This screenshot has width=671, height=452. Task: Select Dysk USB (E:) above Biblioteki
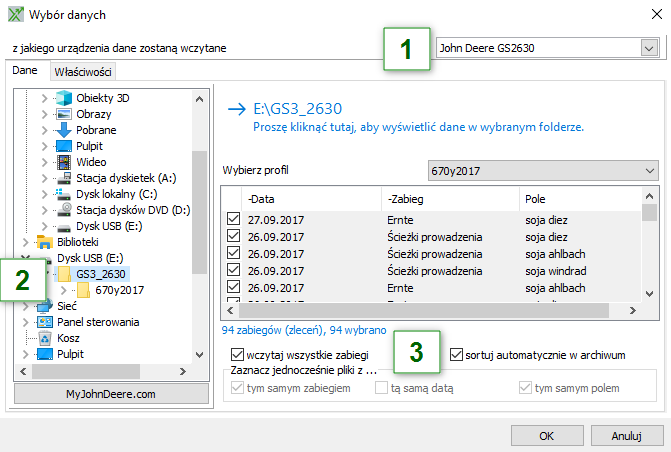click(x=109, y=226)
